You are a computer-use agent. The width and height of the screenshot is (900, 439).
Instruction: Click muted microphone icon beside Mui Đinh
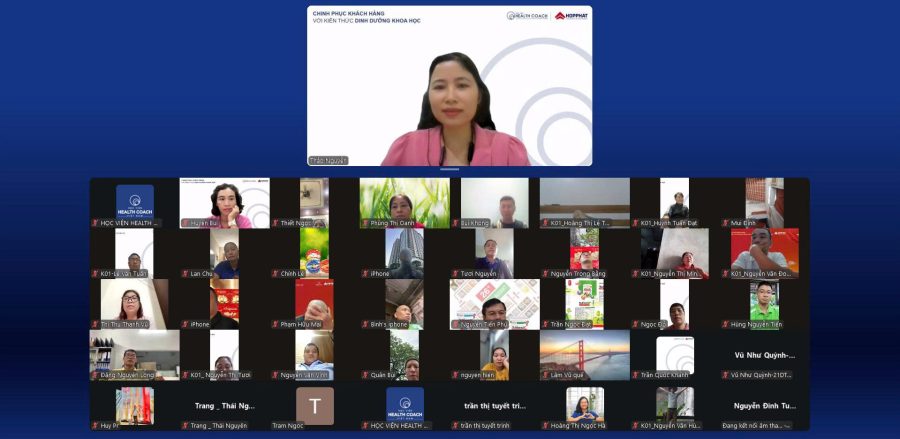[726, 223]
